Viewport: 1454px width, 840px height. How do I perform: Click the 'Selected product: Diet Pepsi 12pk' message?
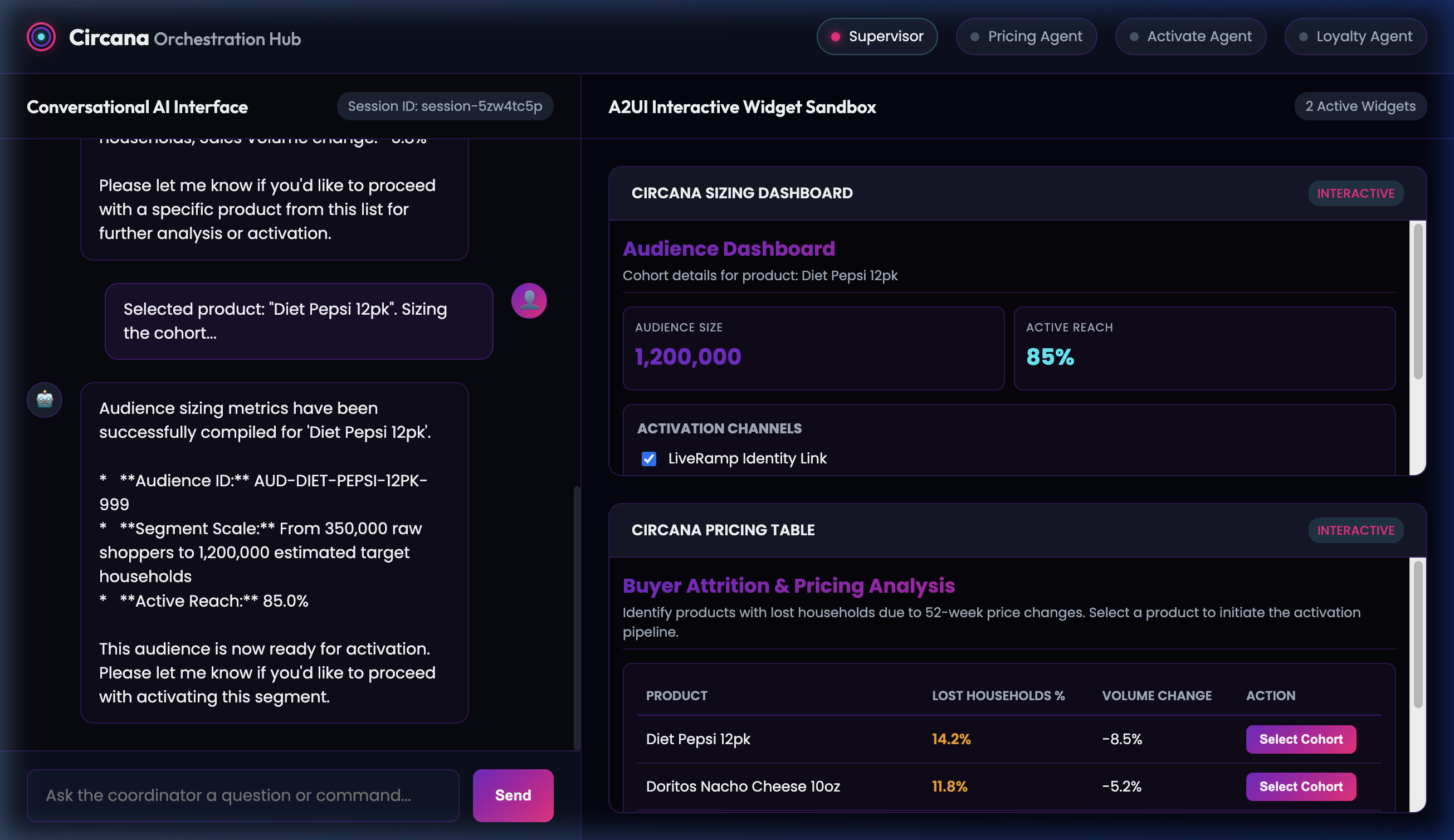coord(298,321)
